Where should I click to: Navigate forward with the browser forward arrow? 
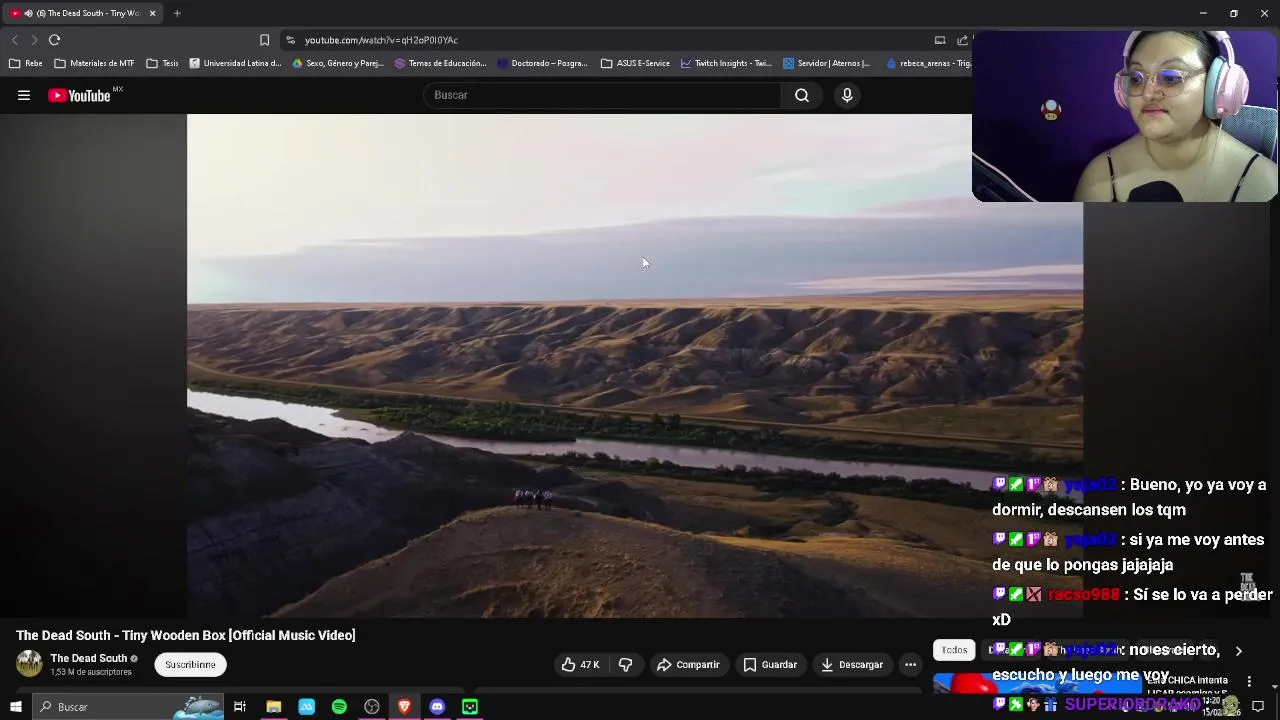(33, 40)
